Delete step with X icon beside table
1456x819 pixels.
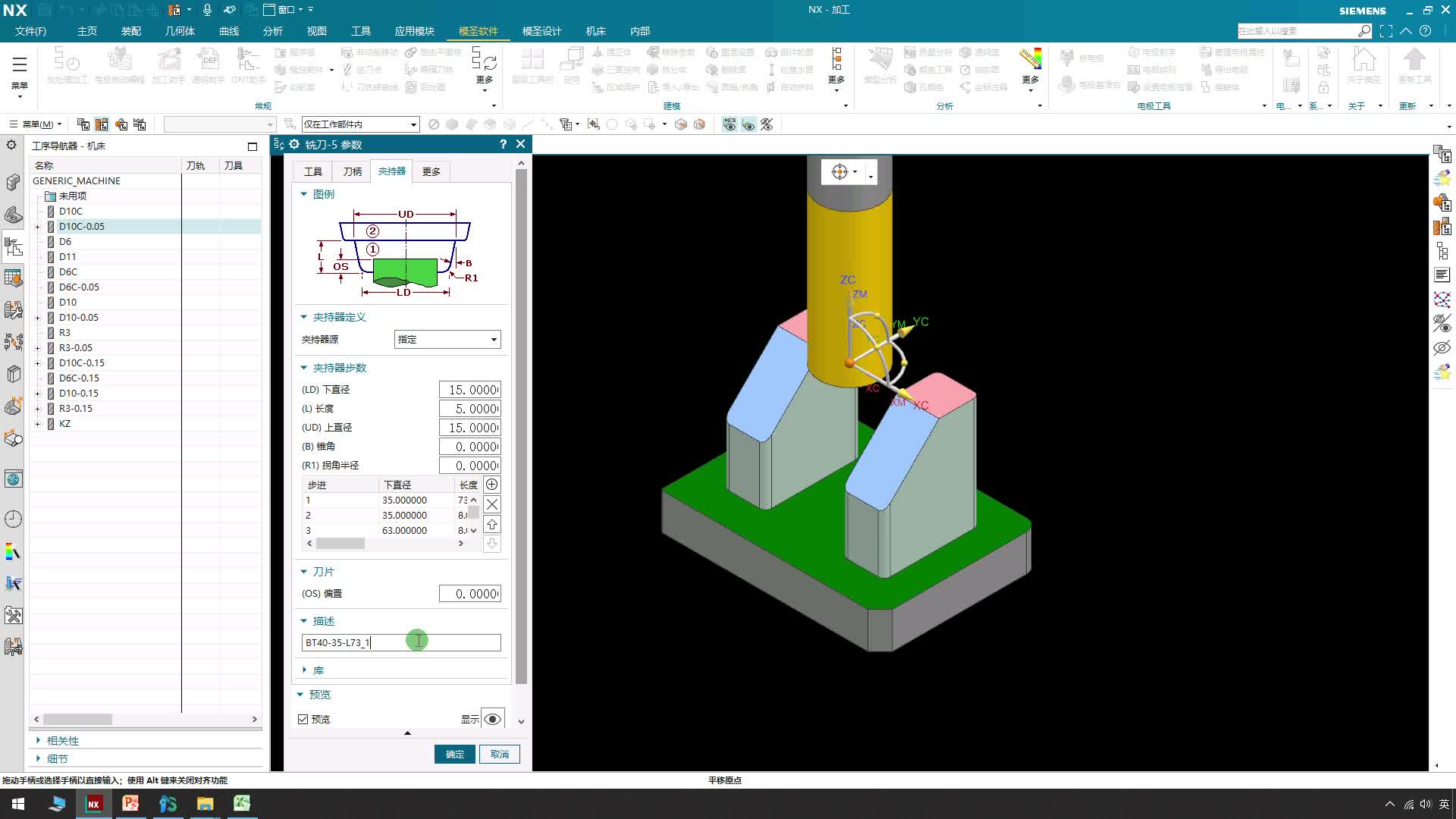click(x=491, y=504)
